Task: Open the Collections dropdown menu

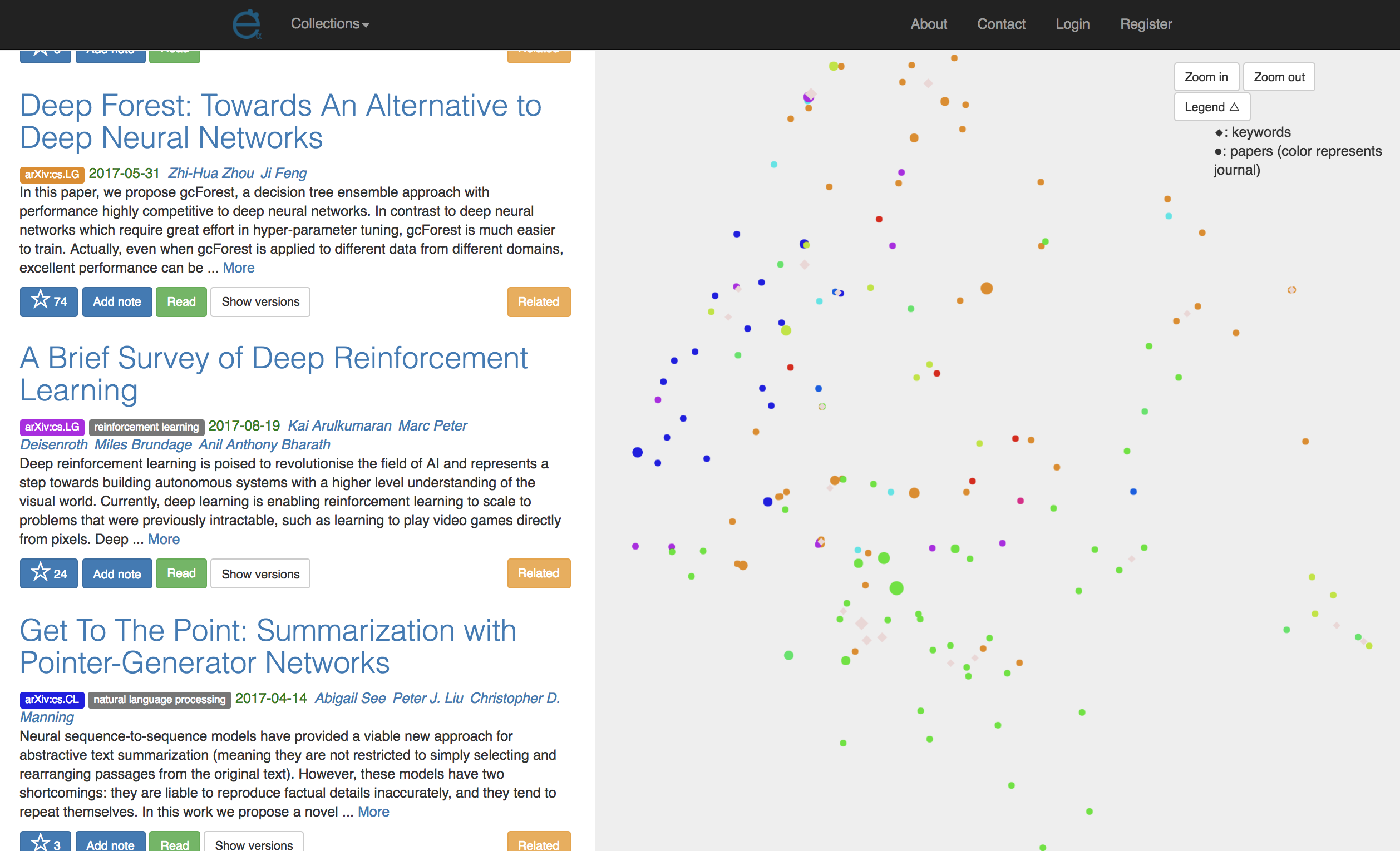Action: click(329, 24)
